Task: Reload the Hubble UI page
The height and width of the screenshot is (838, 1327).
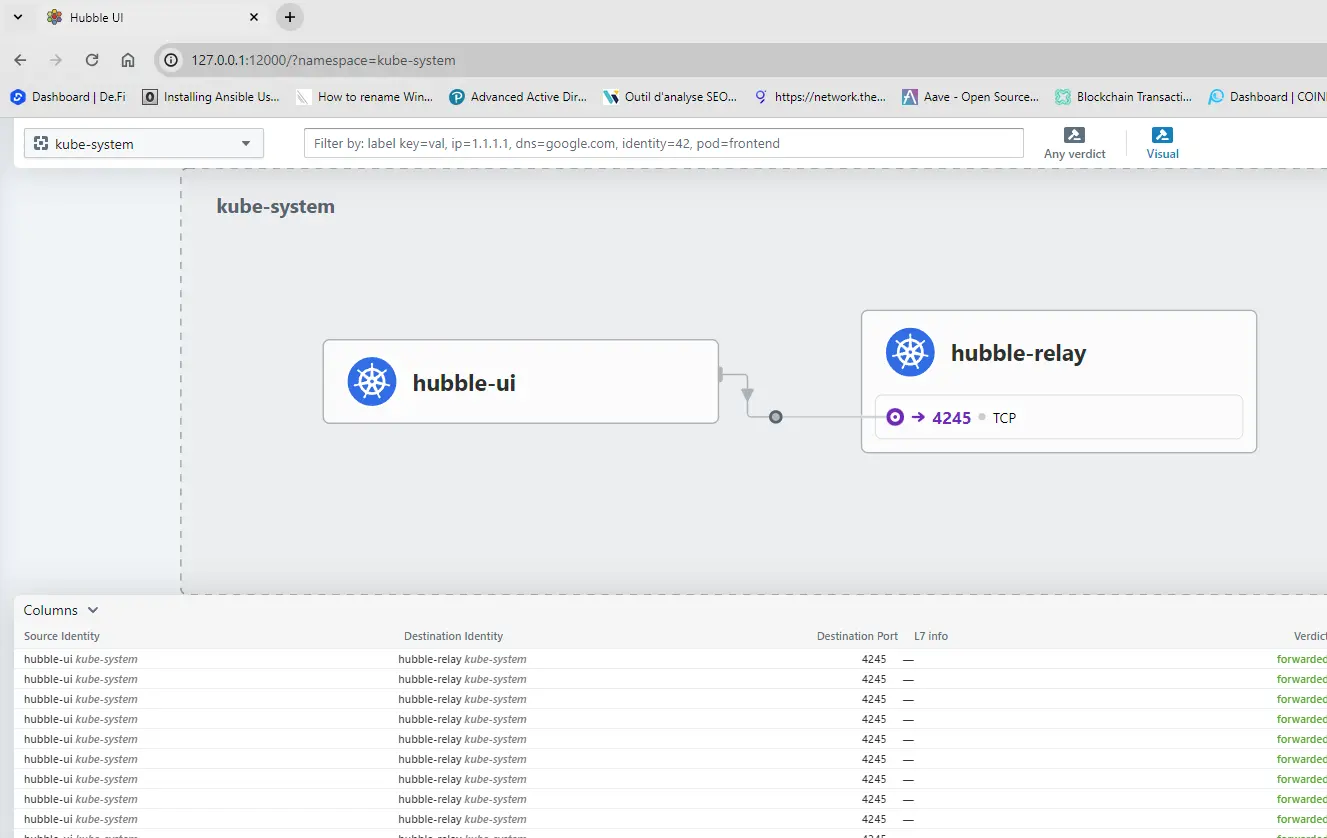Action: [x=92, y=60]
